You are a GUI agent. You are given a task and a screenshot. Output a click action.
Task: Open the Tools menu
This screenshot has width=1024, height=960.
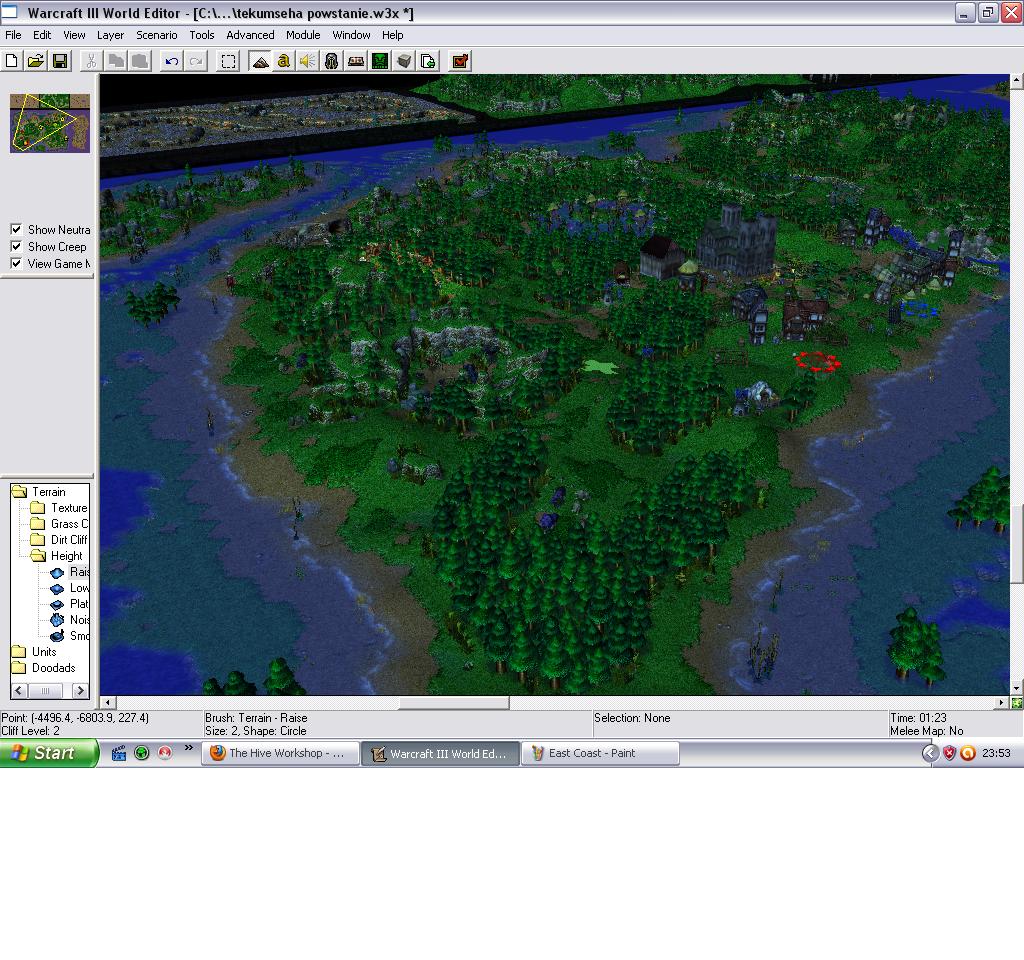click(x=202, y=35)
